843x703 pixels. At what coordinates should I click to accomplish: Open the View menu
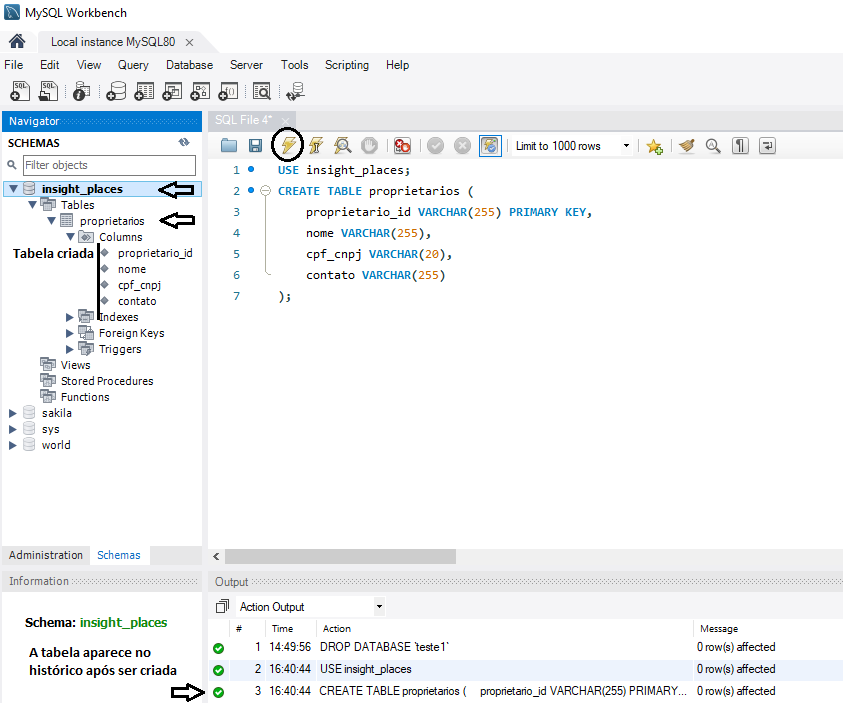[89, 65]
